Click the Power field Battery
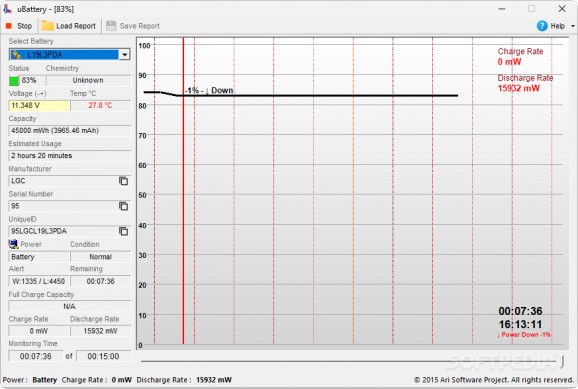The height and width of the screenshot is (389, 578). (x=39, y=257)
